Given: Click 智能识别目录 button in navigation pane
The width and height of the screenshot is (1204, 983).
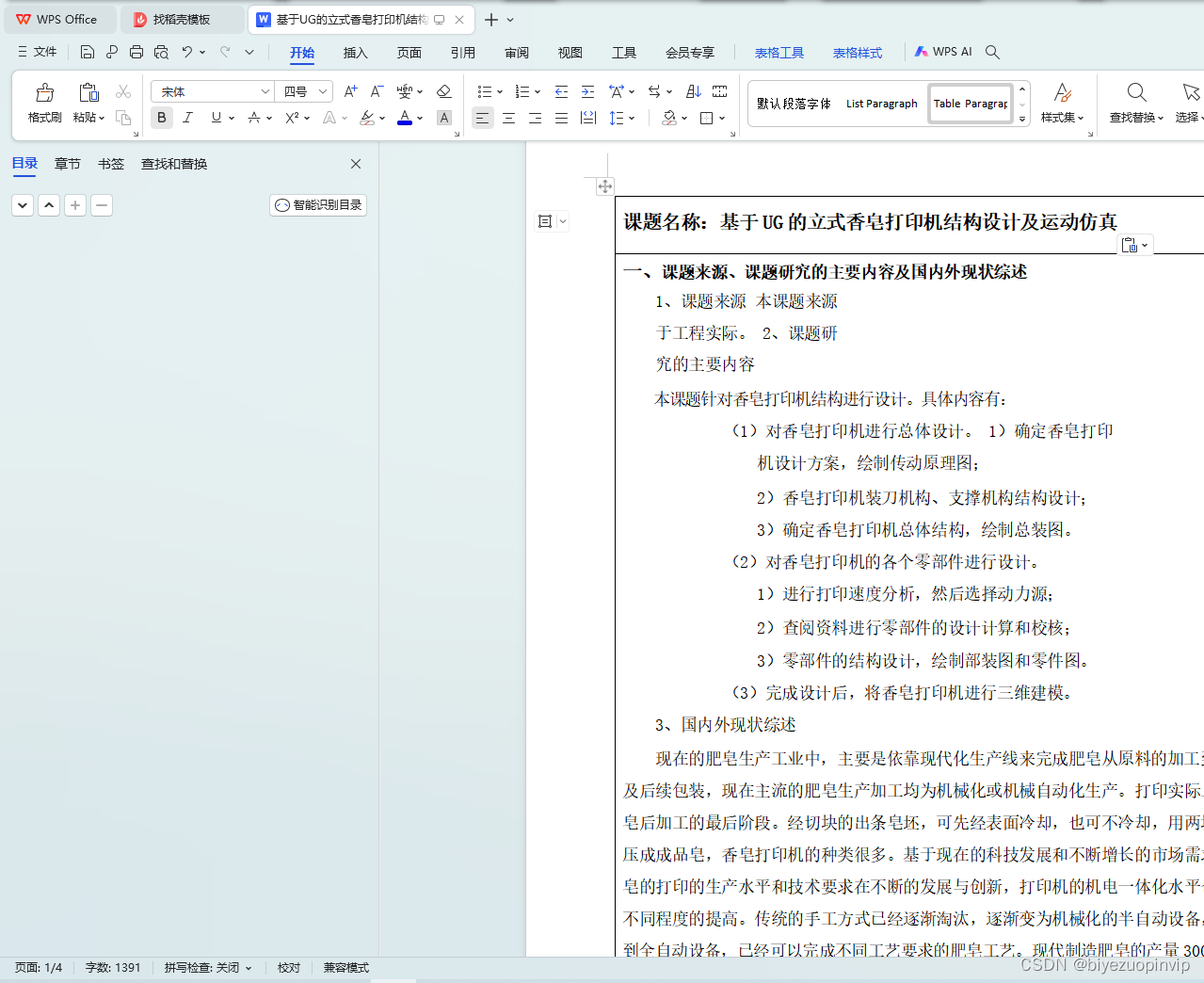Looking at the screenshot, I should pyautogui.click(x=318, y=205).
